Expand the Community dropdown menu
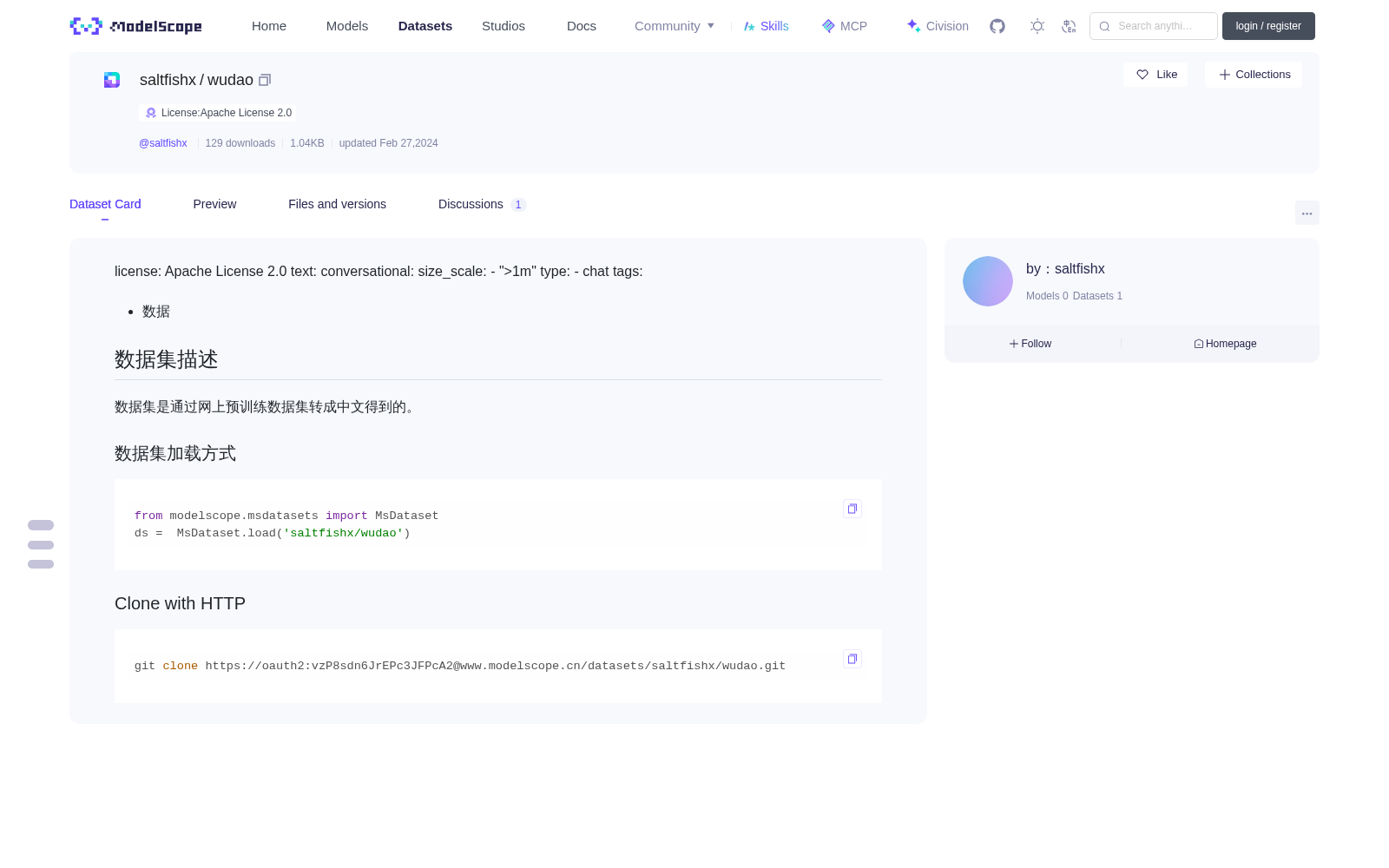The image size is (1389, 868). tap(675, 26)
